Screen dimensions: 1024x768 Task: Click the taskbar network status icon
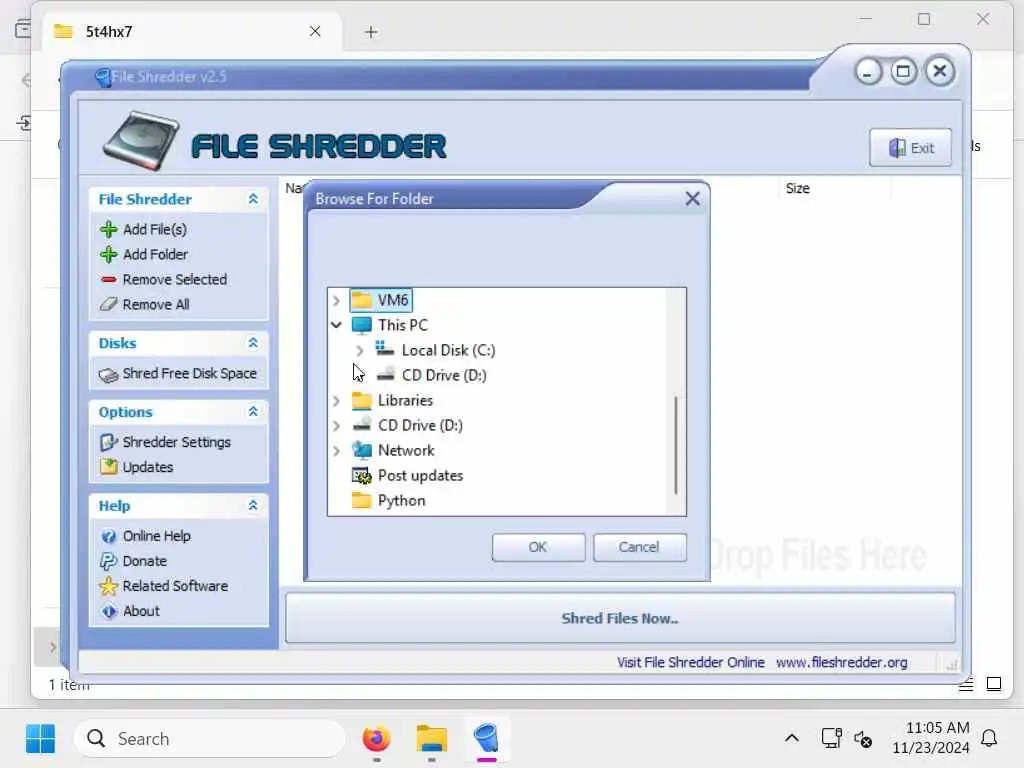coord(831,739)
